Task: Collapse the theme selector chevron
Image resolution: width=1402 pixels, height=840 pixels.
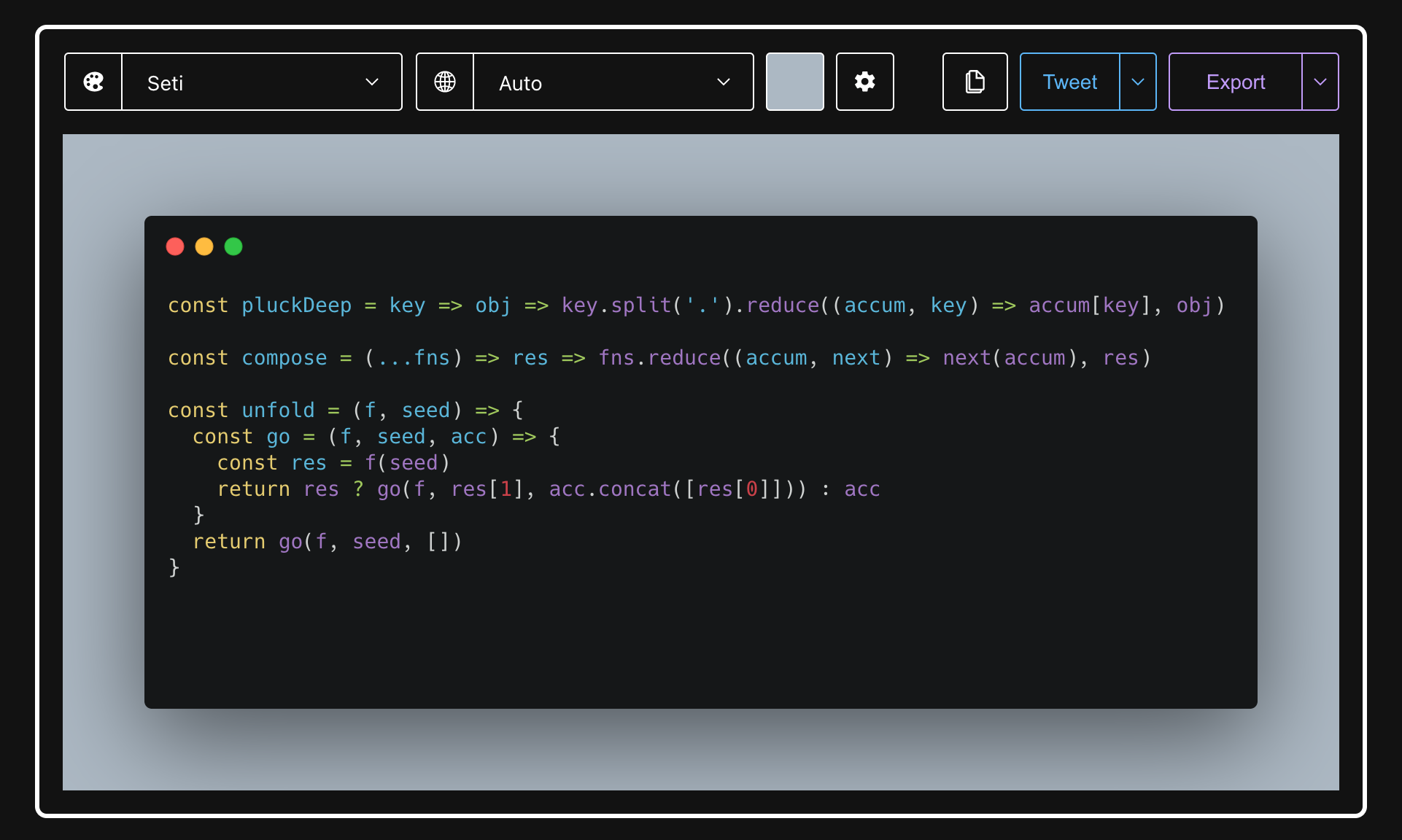Action: 372,82
